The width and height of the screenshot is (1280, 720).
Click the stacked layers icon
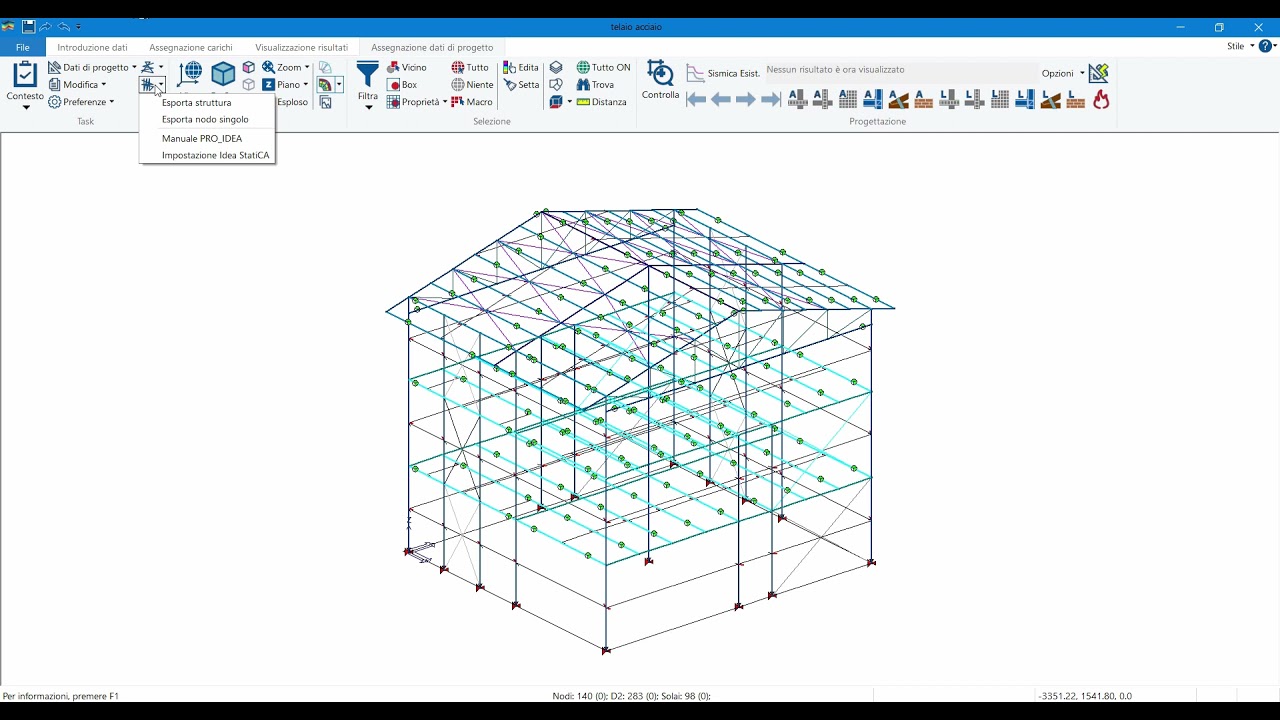(x=556, y=67)
